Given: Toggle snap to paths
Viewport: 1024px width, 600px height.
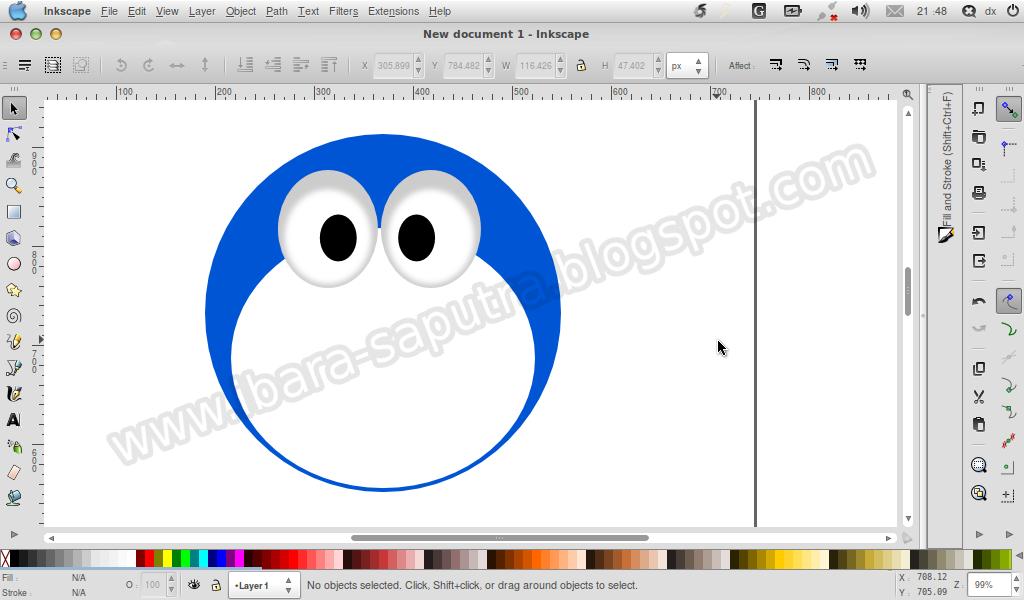Looking at the screenshot, I should (x=1009, y=329).
